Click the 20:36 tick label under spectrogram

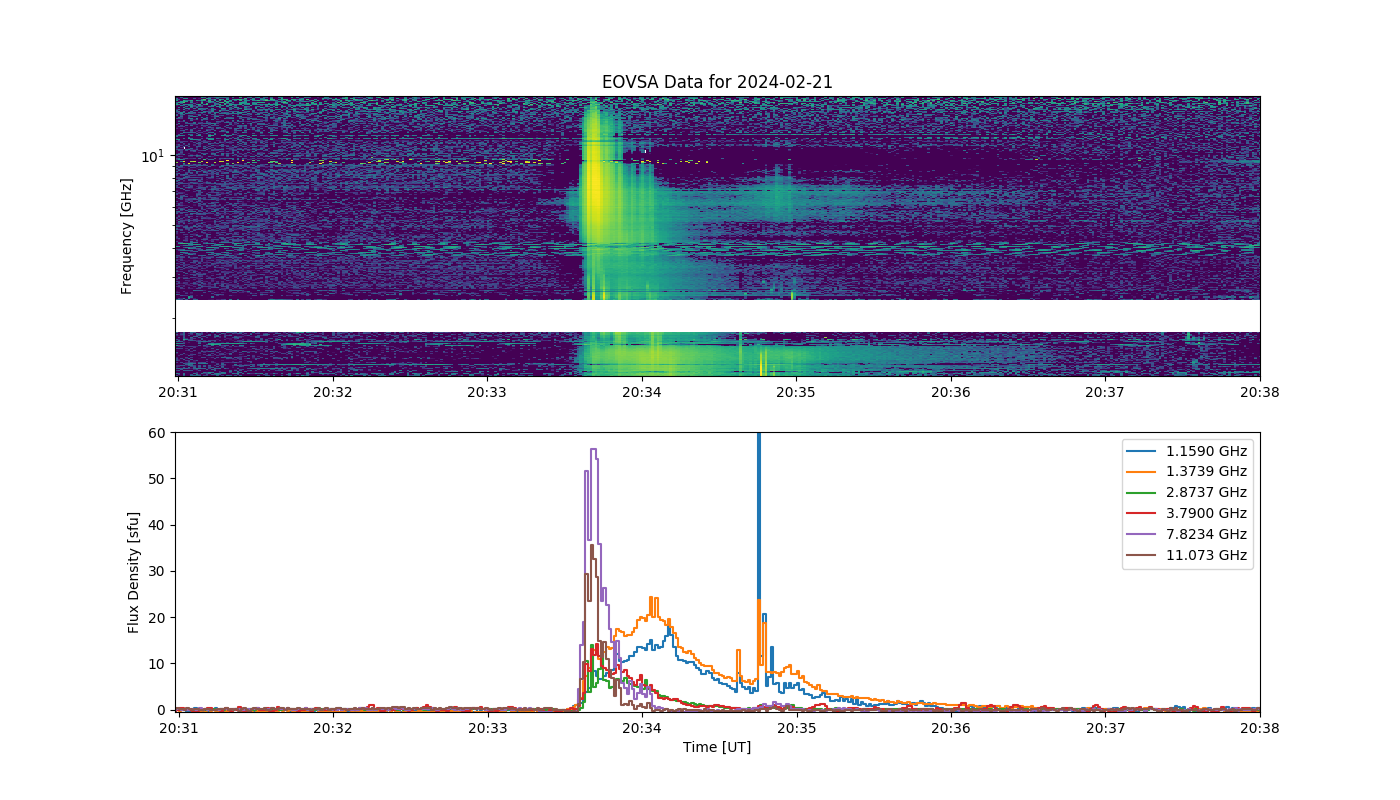pyautogui.click(x=950, y=394)
